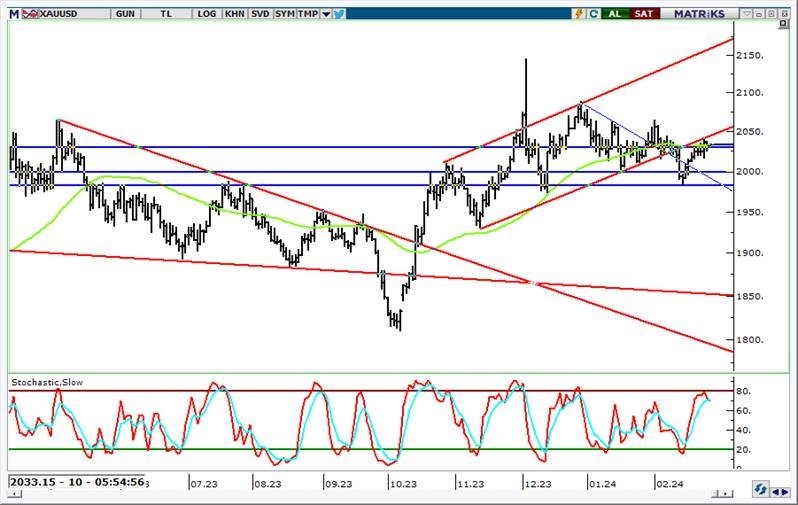
Task: Click the orange lightning bolt icon
Action: [578, 13]
